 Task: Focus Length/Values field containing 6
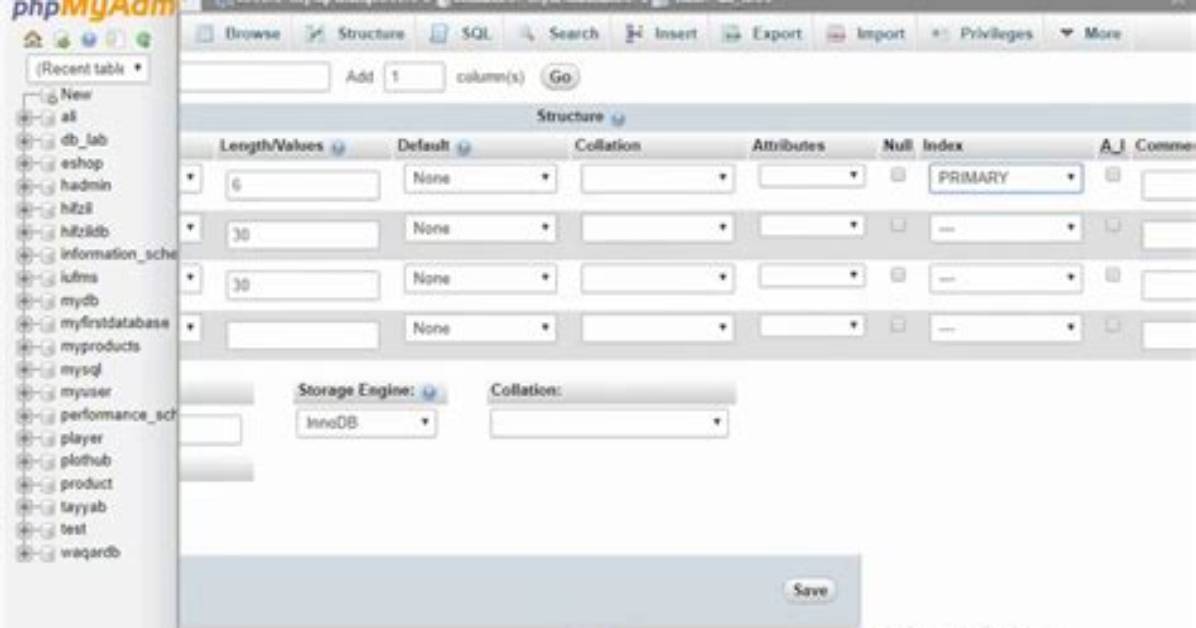(302, 185)
